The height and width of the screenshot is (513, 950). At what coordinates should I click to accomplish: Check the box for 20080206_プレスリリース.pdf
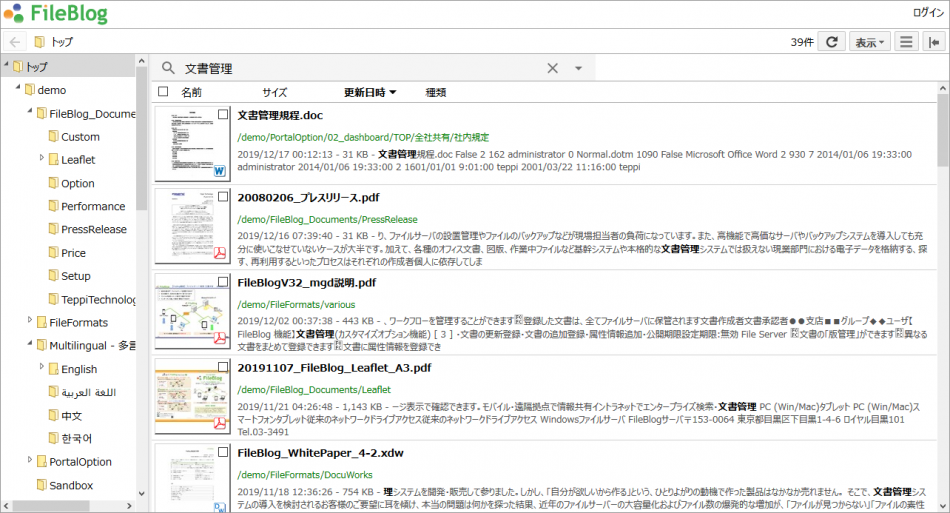click(224, 198)
